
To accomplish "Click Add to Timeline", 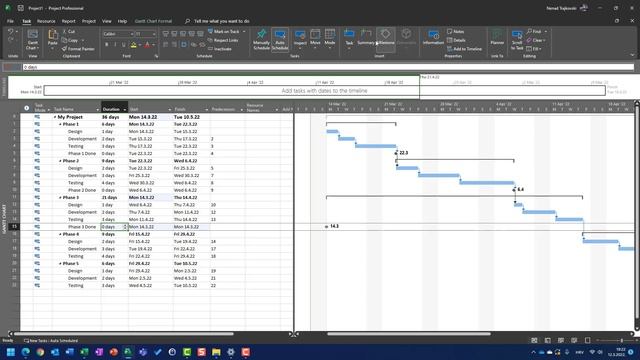I will [464, 49].
